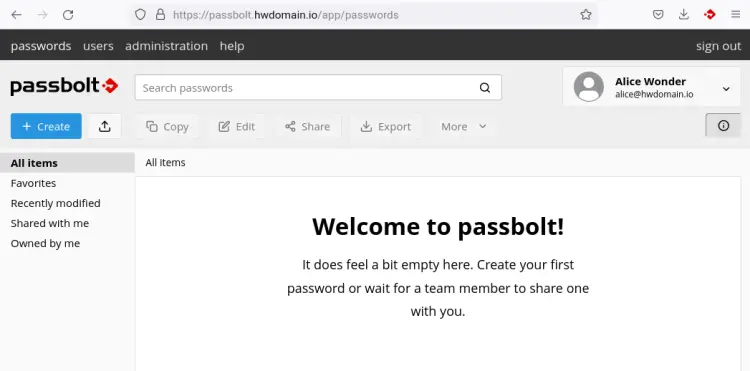Image resolution: width=750 pixels, height=371 pixels.
Task: Expand the Alice Wonder profile dropdown chevron
Action: 726,89
